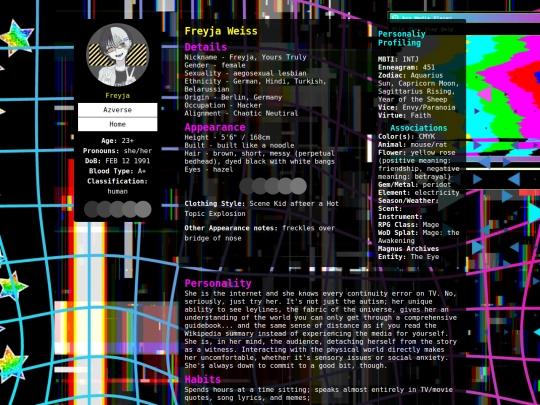The width and height of the screenshot is (540, 405).
Task: Select the 'Element: electricity' line
Action: [418, 192]
